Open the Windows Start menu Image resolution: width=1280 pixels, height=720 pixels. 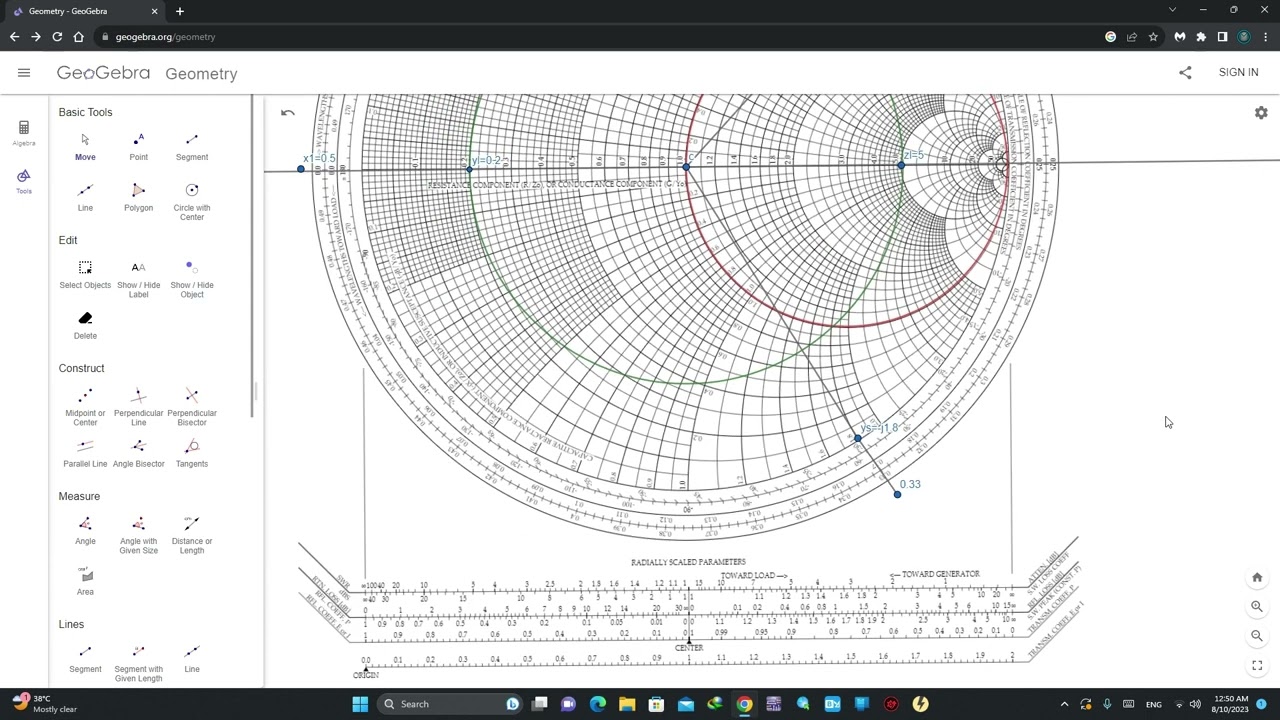tap(360, 704)
